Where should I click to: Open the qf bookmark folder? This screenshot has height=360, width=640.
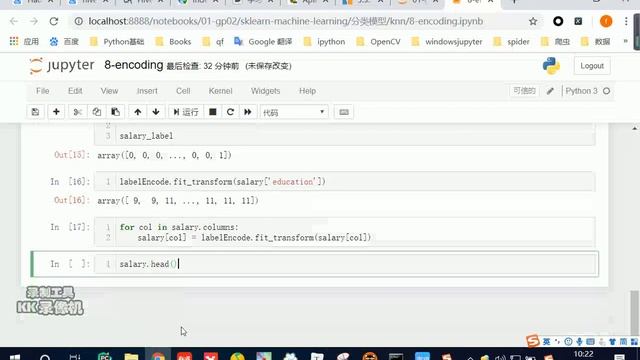point(213,41)
